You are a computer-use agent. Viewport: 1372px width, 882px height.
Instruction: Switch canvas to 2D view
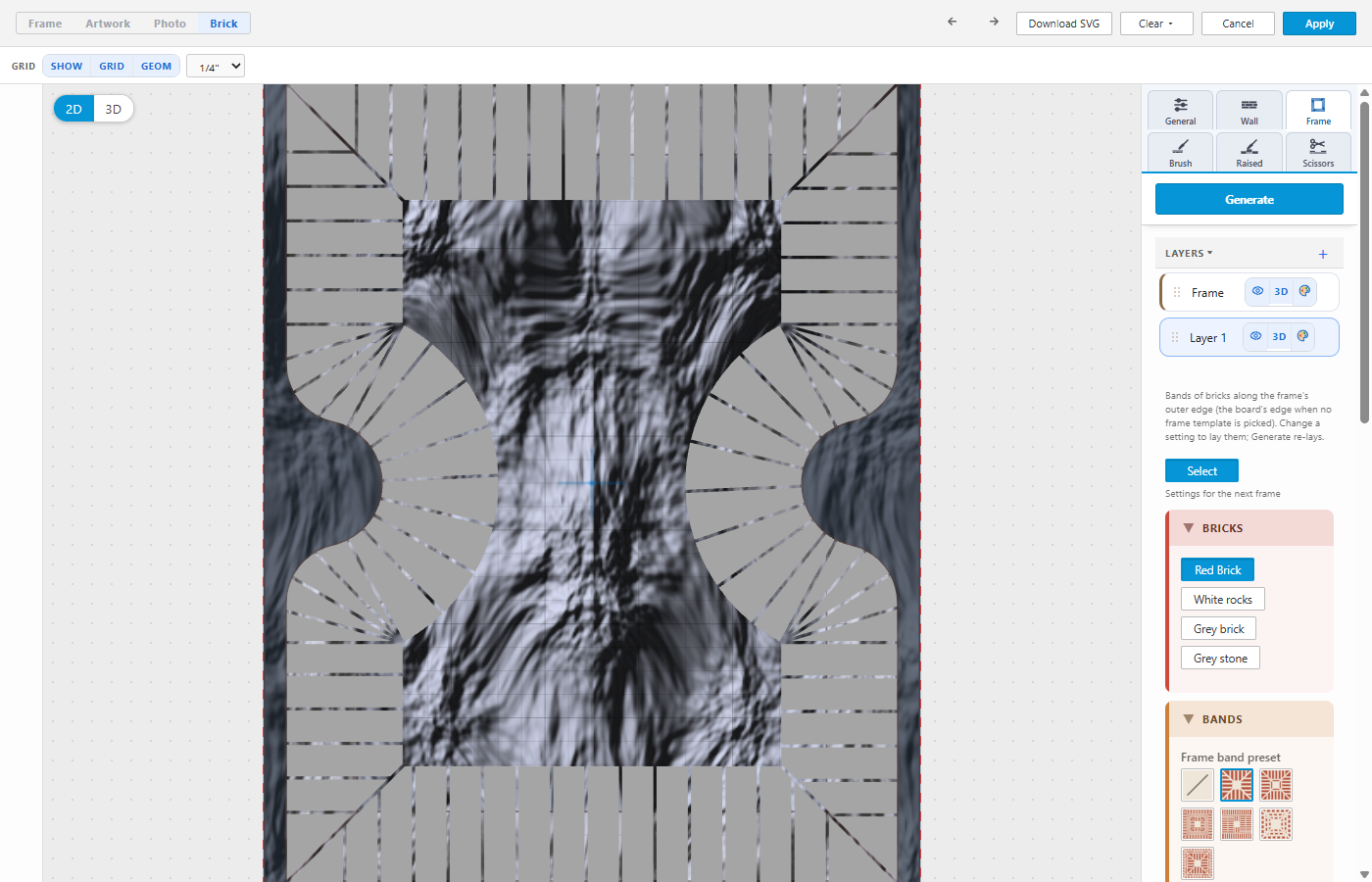(73, 109)
